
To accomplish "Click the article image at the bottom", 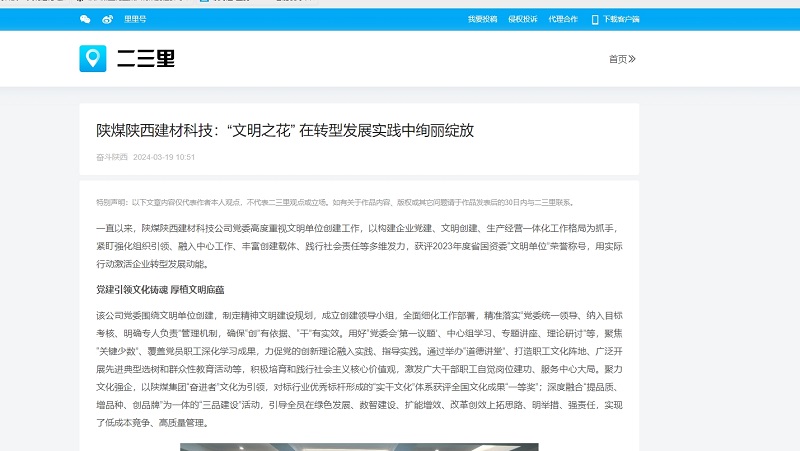I will click(359, 447).
